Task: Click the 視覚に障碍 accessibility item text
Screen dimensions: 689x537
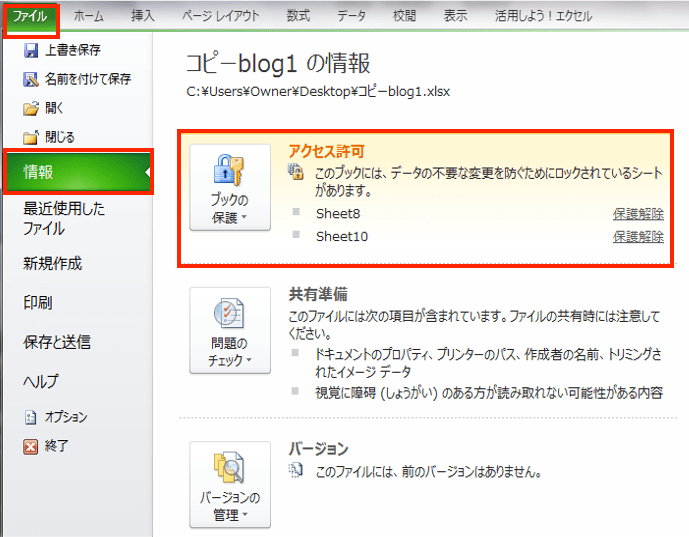Action: pyautogui.click(x=489, y=393)
